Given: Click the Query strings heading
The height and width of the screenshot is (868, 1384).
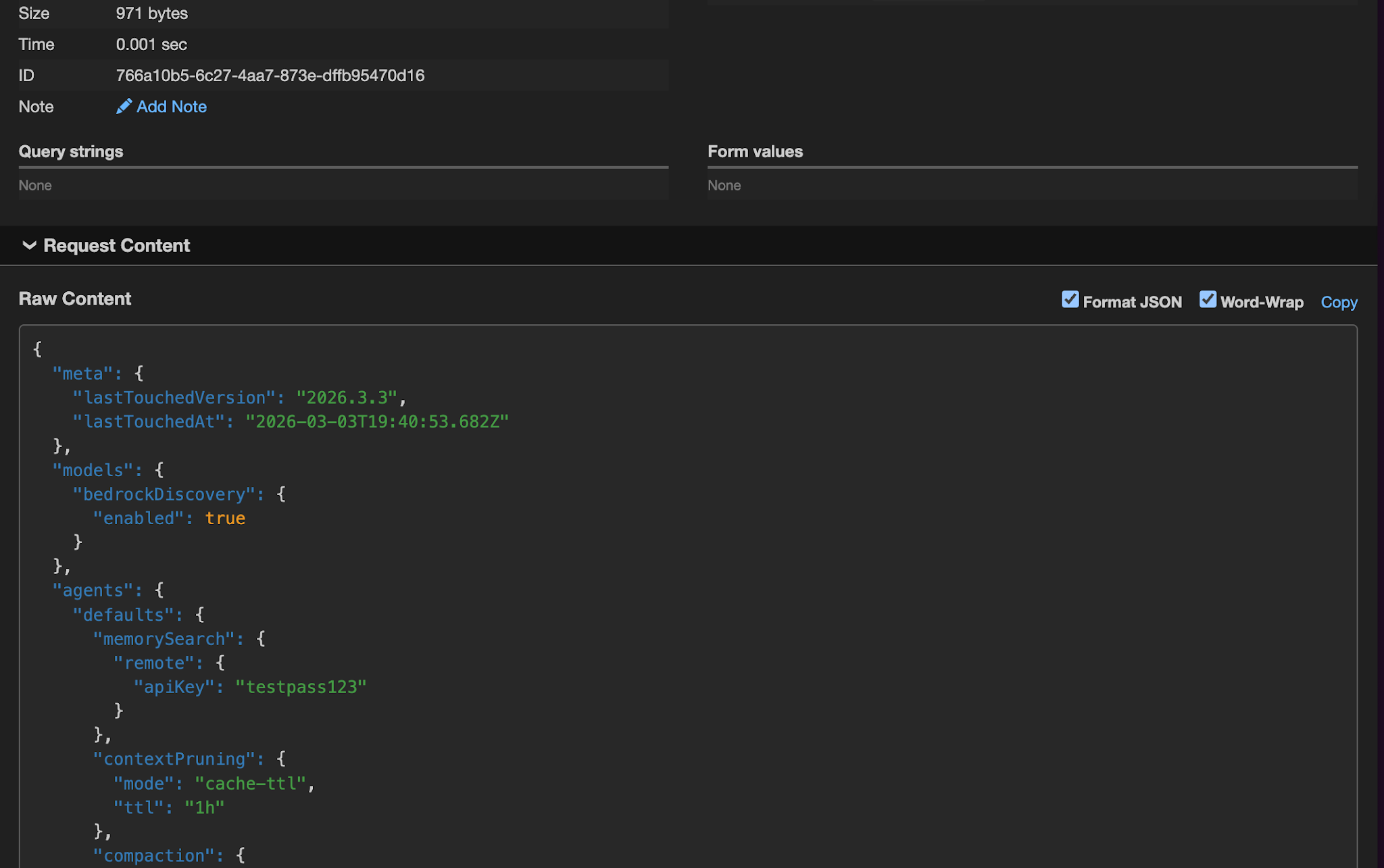Looking at the screenshot, I should (71, 151).
